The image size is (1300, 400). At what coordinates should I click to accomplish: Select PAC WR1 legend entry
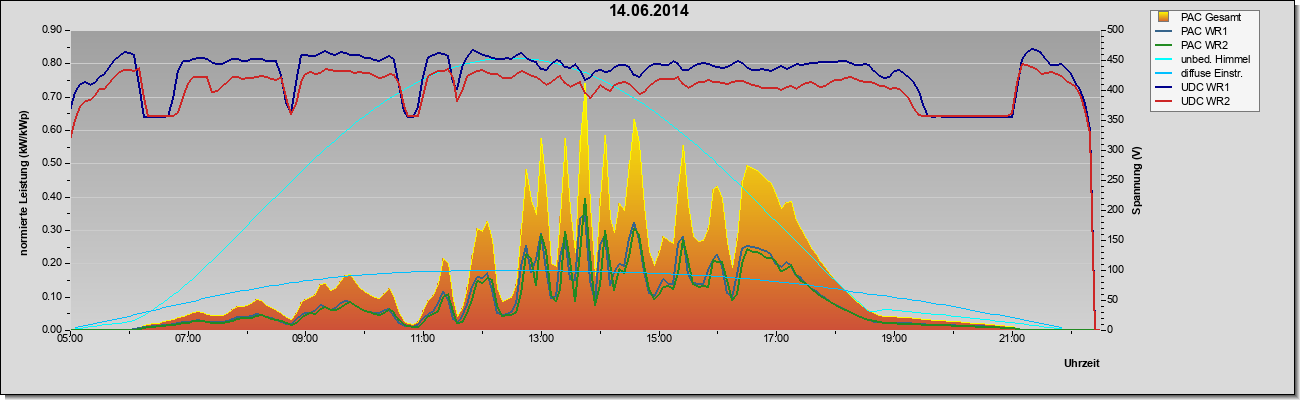[x=1201, y=31]
